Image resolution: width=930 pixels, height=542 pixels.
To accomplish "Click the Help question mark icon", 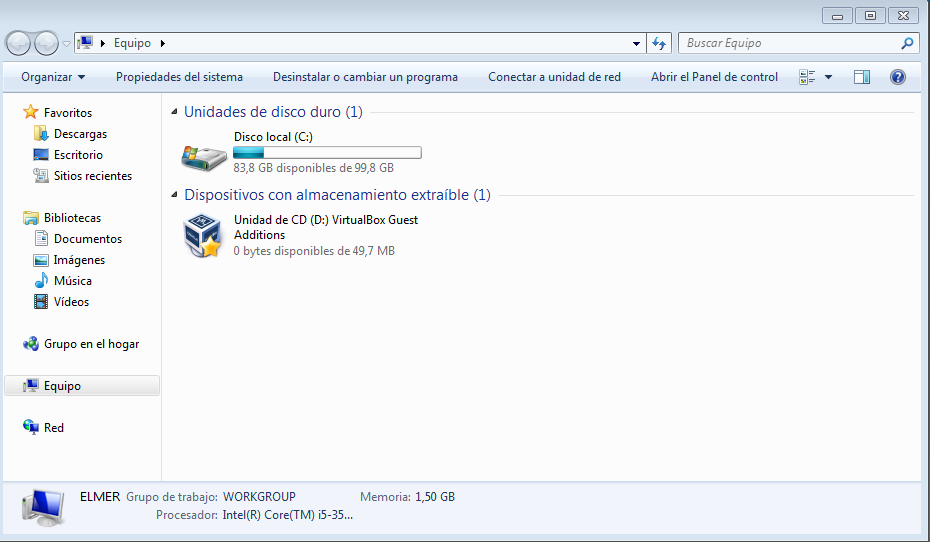I will 898,77.
